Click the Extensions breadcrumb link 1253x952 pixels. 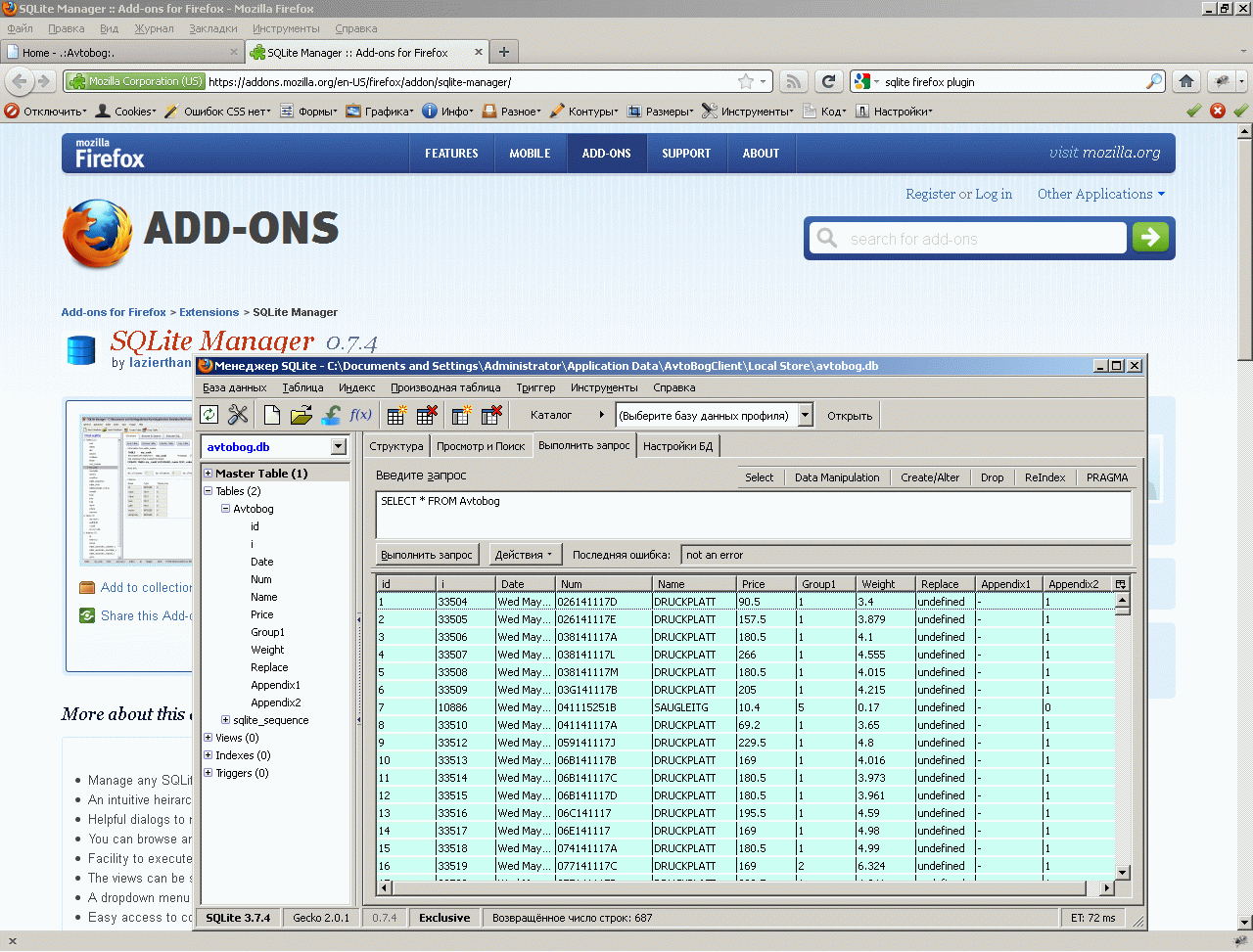coord(209,312)
